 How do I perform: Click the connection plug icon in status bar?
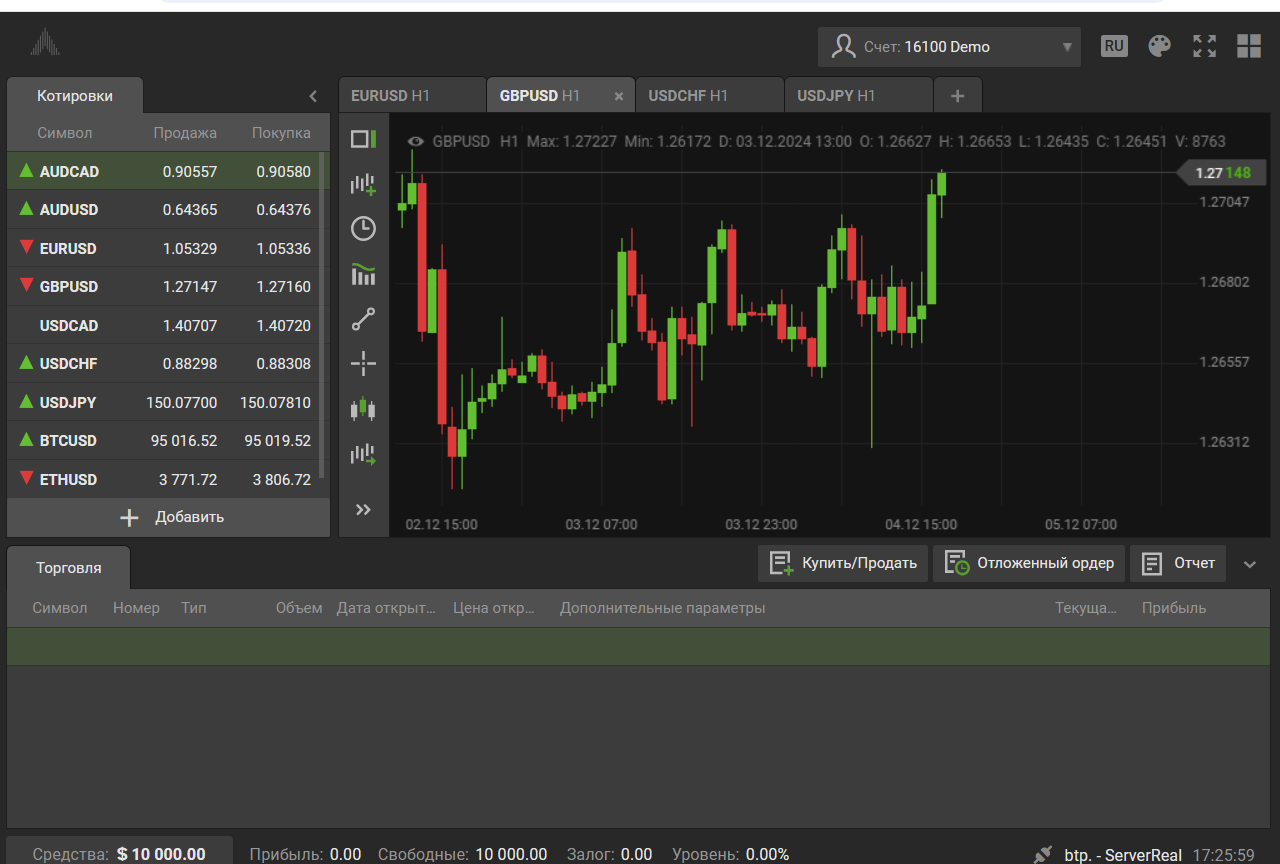[1043, 855]
